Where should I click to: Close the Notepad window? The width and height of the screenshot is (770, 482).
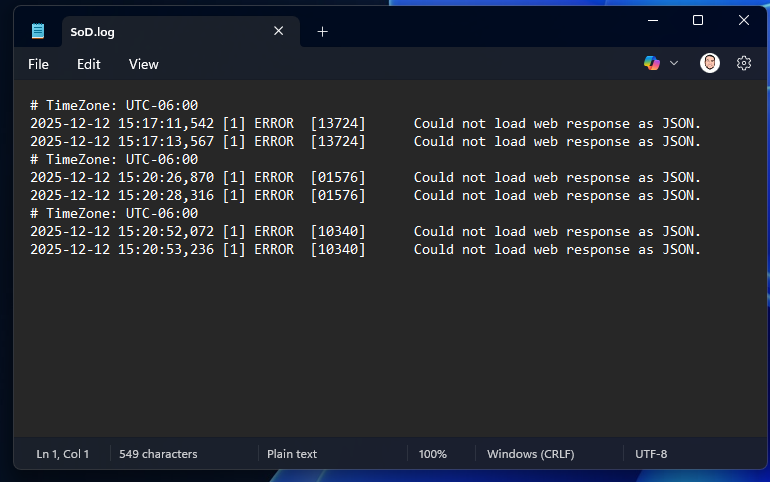[x=743, y=20]
